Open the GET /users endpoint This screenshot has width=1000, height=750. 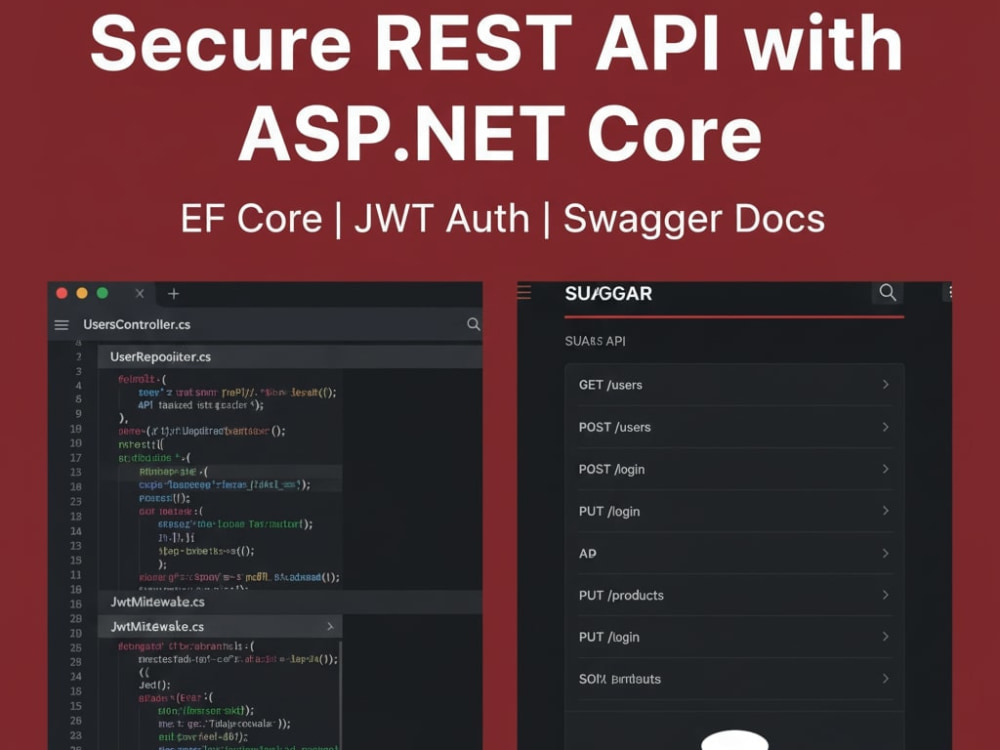(735, 385)
